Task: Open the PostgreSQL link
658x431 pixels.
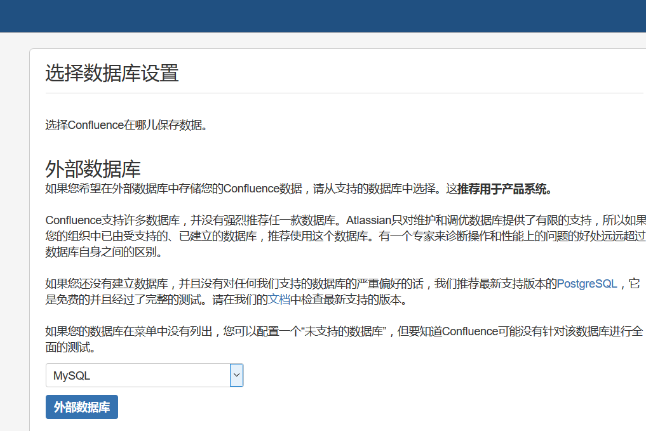Action: 587,284
